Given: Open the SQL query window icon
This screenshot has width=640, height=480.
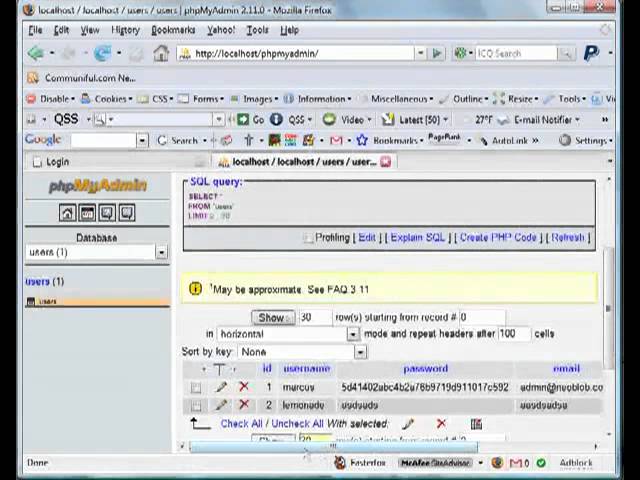Looking at the screenshot, I should point(87,213).
